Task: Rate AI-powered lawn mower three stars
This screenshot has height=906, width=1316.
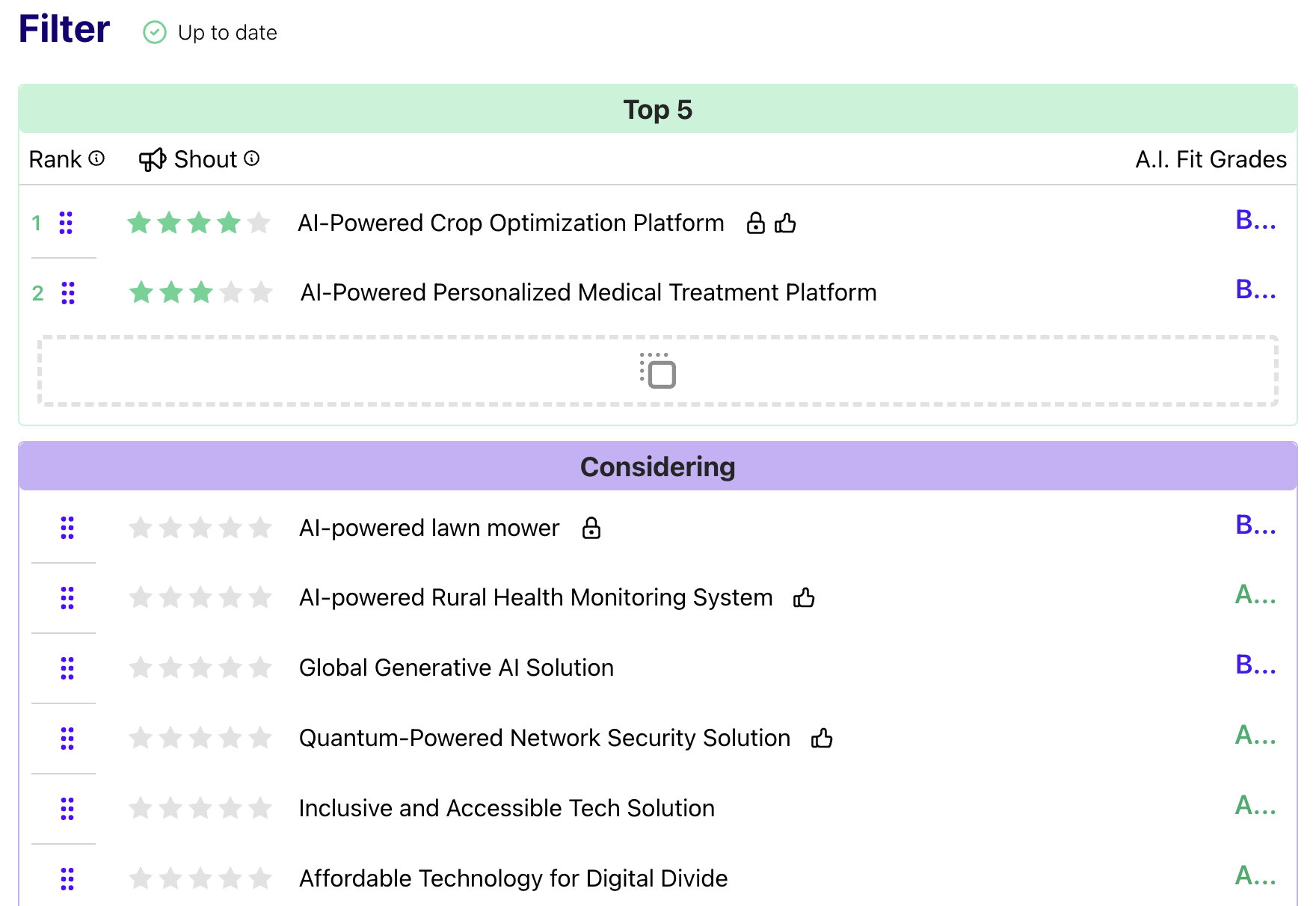Action: (x=200, y=528)
